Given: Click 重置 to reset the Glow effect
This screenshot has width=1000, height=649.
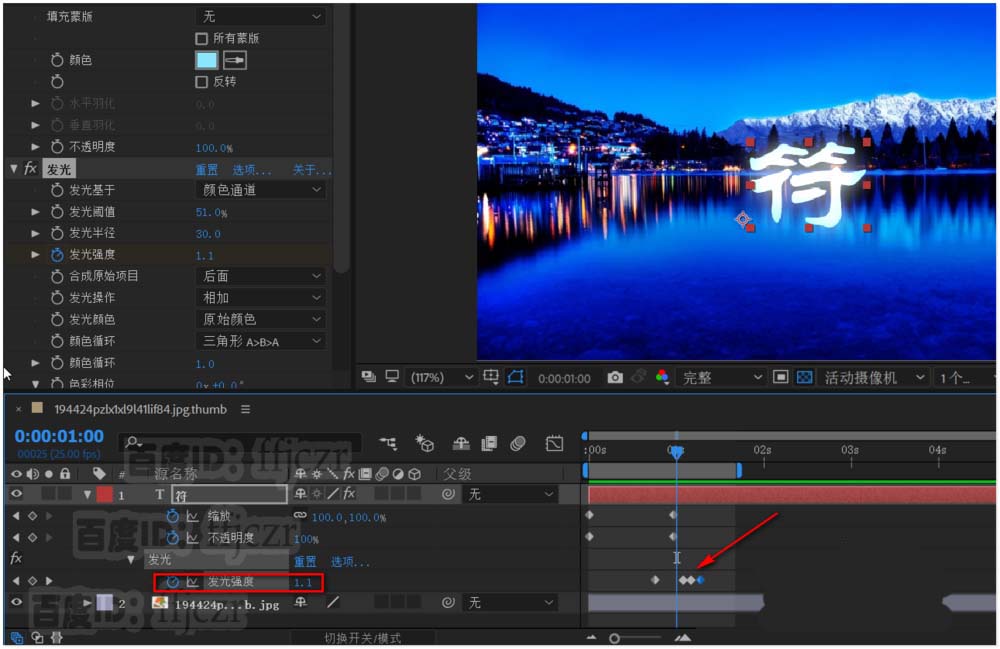Looking at the screenshot, I should tap(207, 169).
